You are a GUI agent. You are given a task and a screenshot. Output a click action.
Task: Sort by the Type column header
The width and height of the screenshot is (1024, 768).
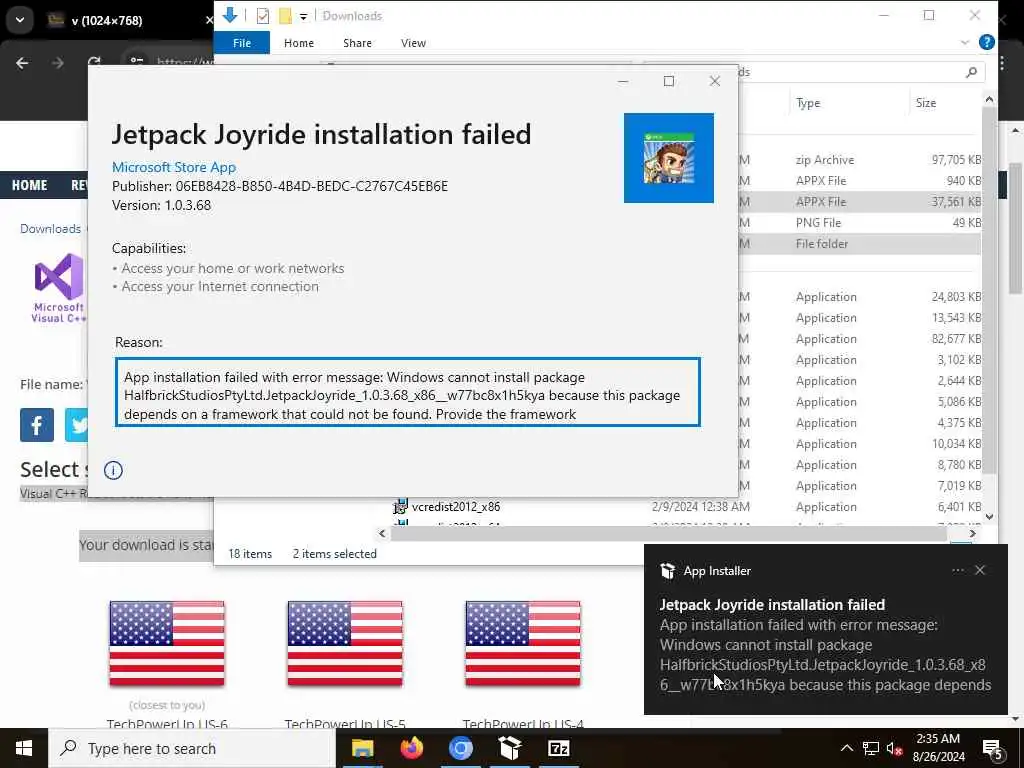tap(808, 103)
